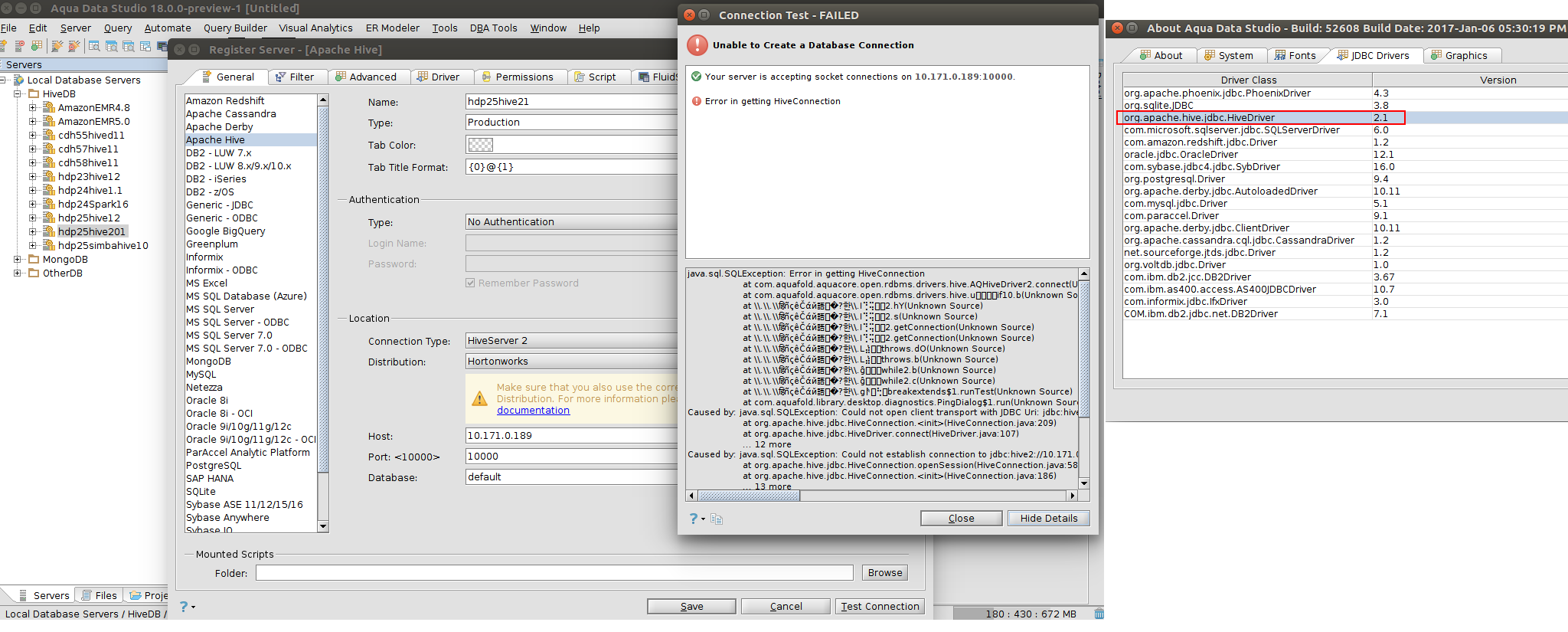The image size is (1568, 632).
Task: Expand the cdh55hived11 server node
Action: (33, 135)
